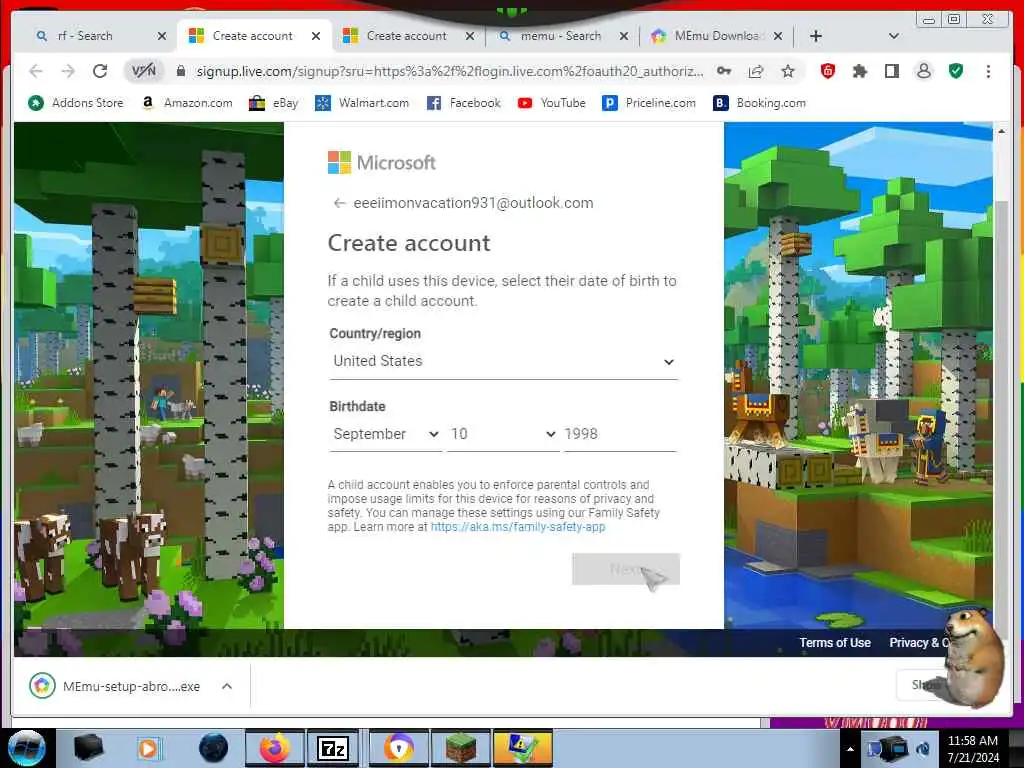Image resolution: width=1024 pixels, height=768 pixels.
Task: Reload the page with the refresh icon
Action: click(100, 71)
